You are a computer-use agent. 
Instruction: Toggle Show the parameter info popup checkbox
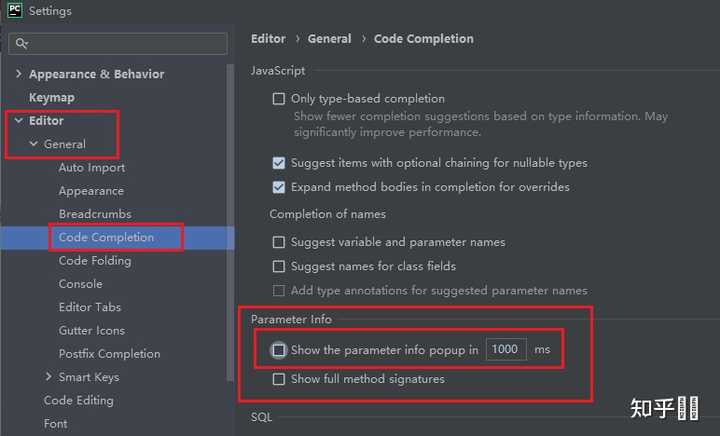(x=278, y=350)
